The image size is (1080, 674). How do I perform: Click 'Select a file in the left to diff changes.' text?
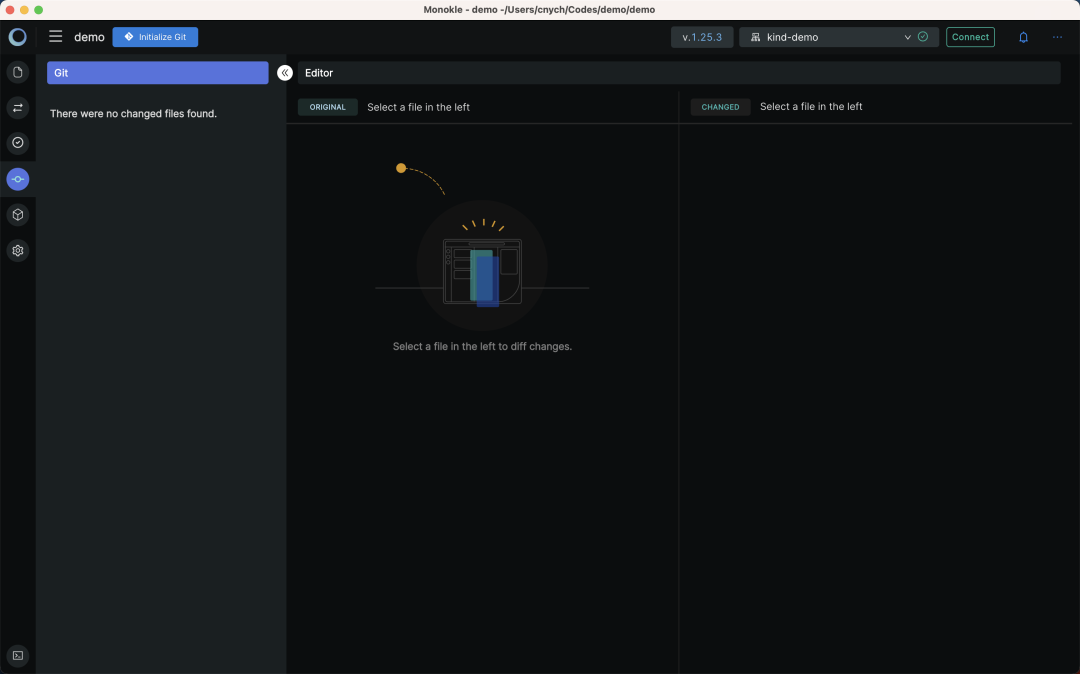pos(482,346)
